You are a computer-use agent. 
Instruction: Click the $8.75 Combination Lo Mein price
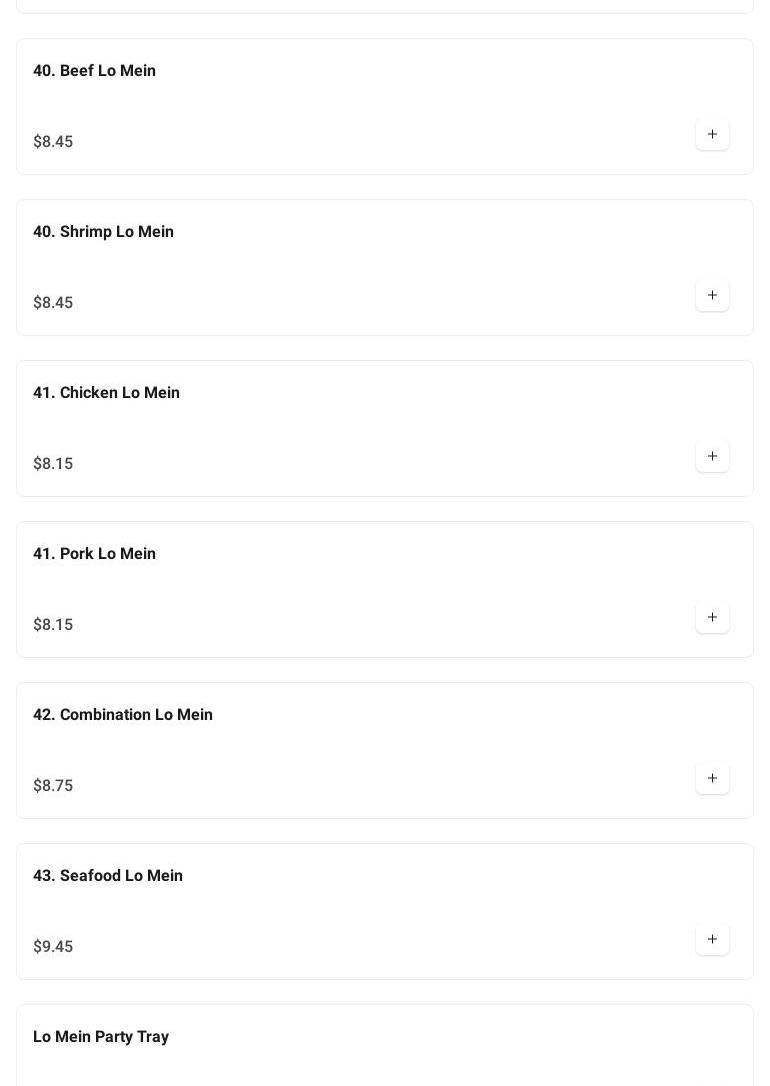click(x=53, y=786)
